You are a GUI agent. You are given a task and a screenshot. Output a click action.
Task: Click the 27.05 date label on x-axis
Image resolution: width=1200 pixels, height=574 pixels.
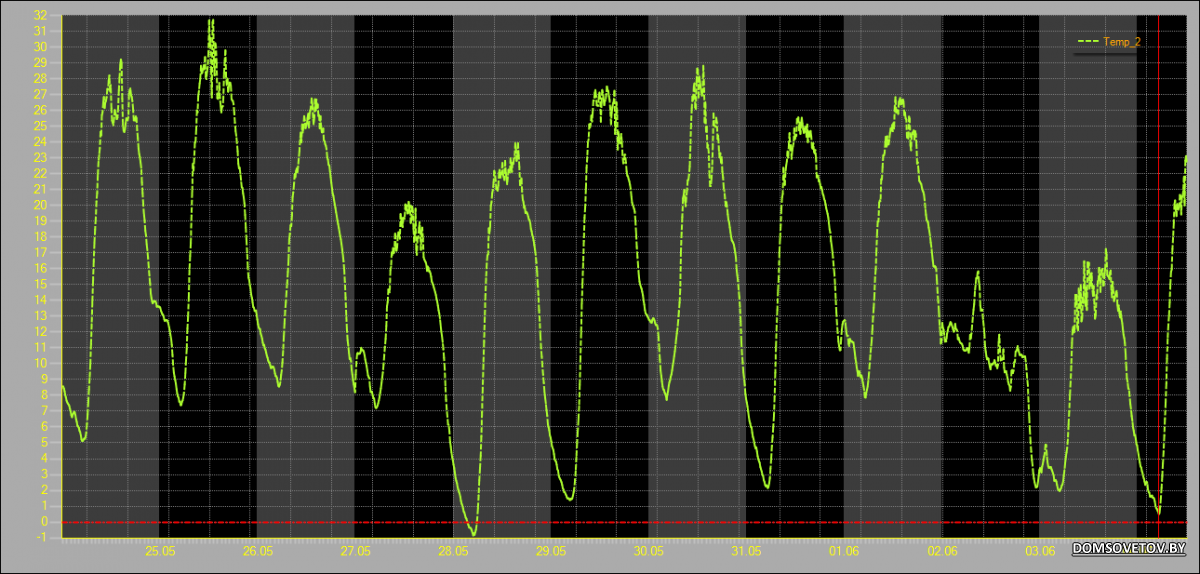point(355,550)
